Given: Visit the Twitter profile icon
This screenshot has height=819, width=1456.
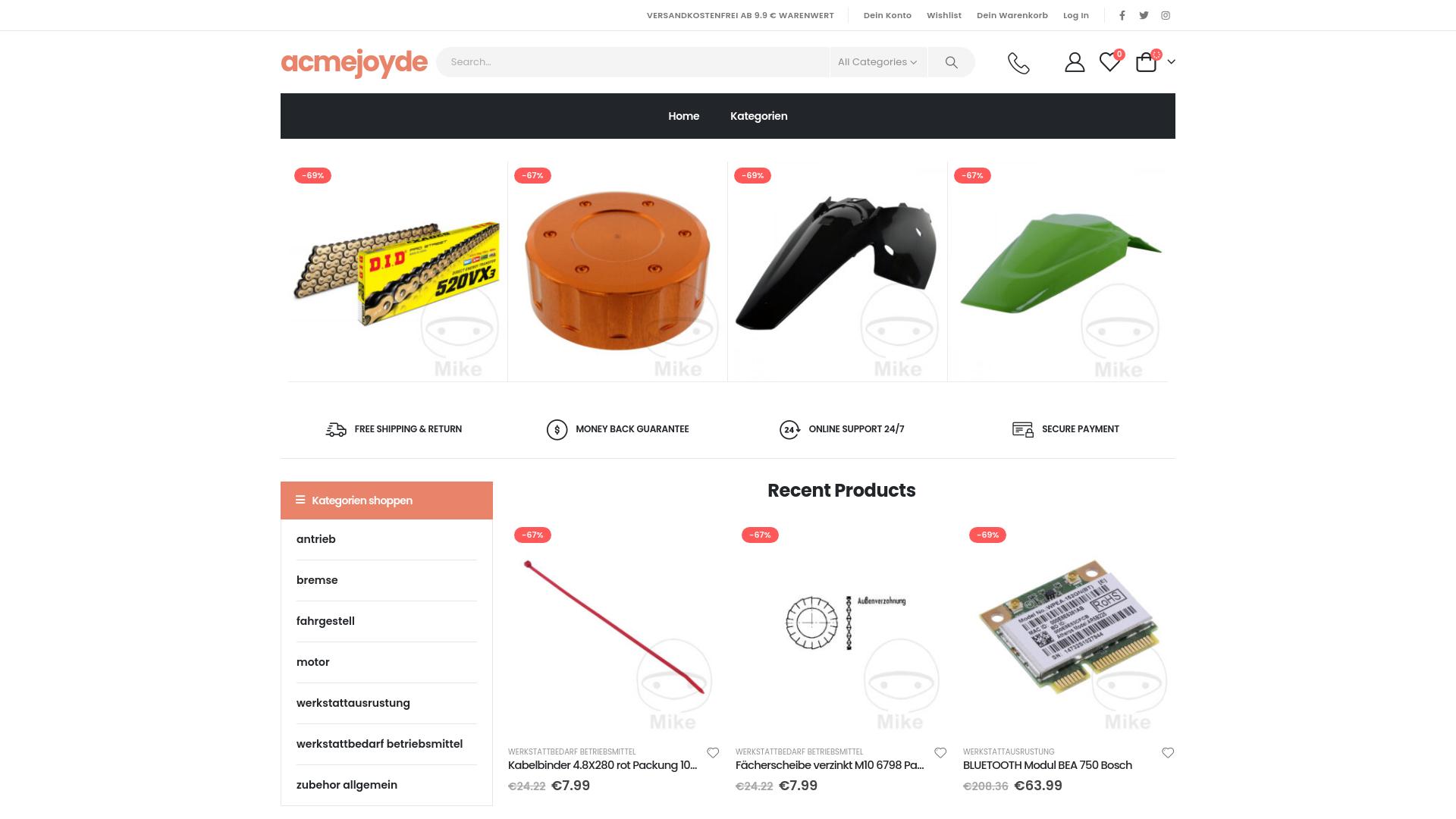Looking at the screenshot, I should click(x=1144, y=15).
